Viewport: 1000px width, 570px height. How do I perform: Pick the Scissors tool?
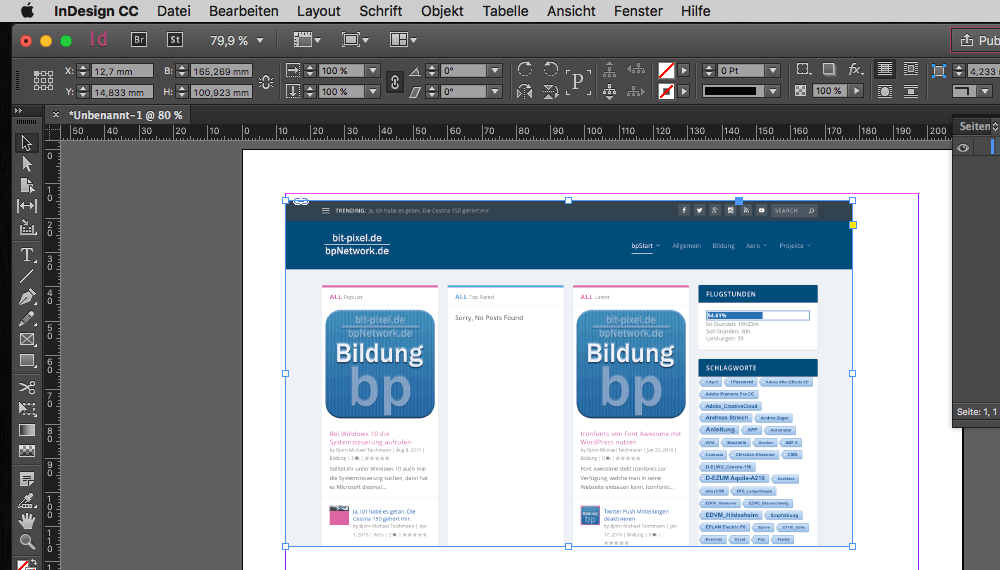(x=28, y=387)
